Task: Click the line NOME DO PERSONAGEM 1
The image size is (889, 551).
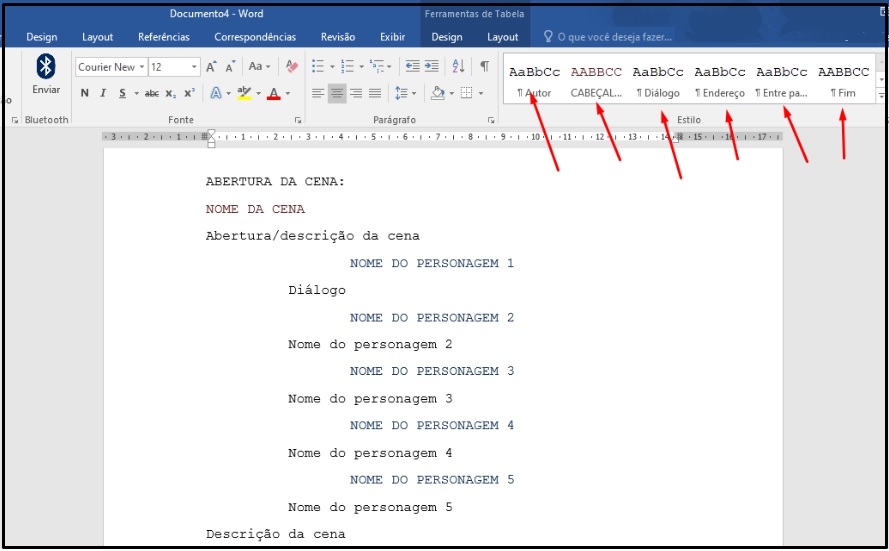Action: pyautogui.click(x=431, y=263)
